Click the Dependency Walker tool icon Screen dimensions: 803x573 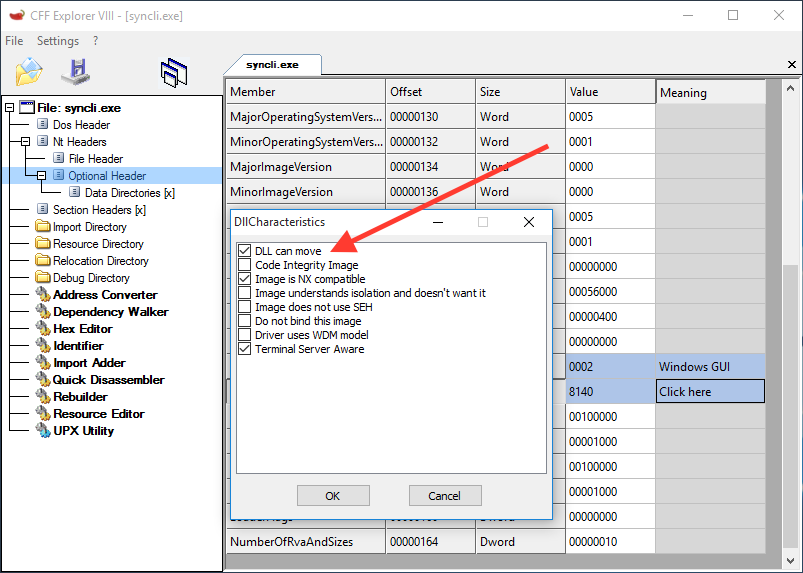pyautogui.click(x=43, y=311)
